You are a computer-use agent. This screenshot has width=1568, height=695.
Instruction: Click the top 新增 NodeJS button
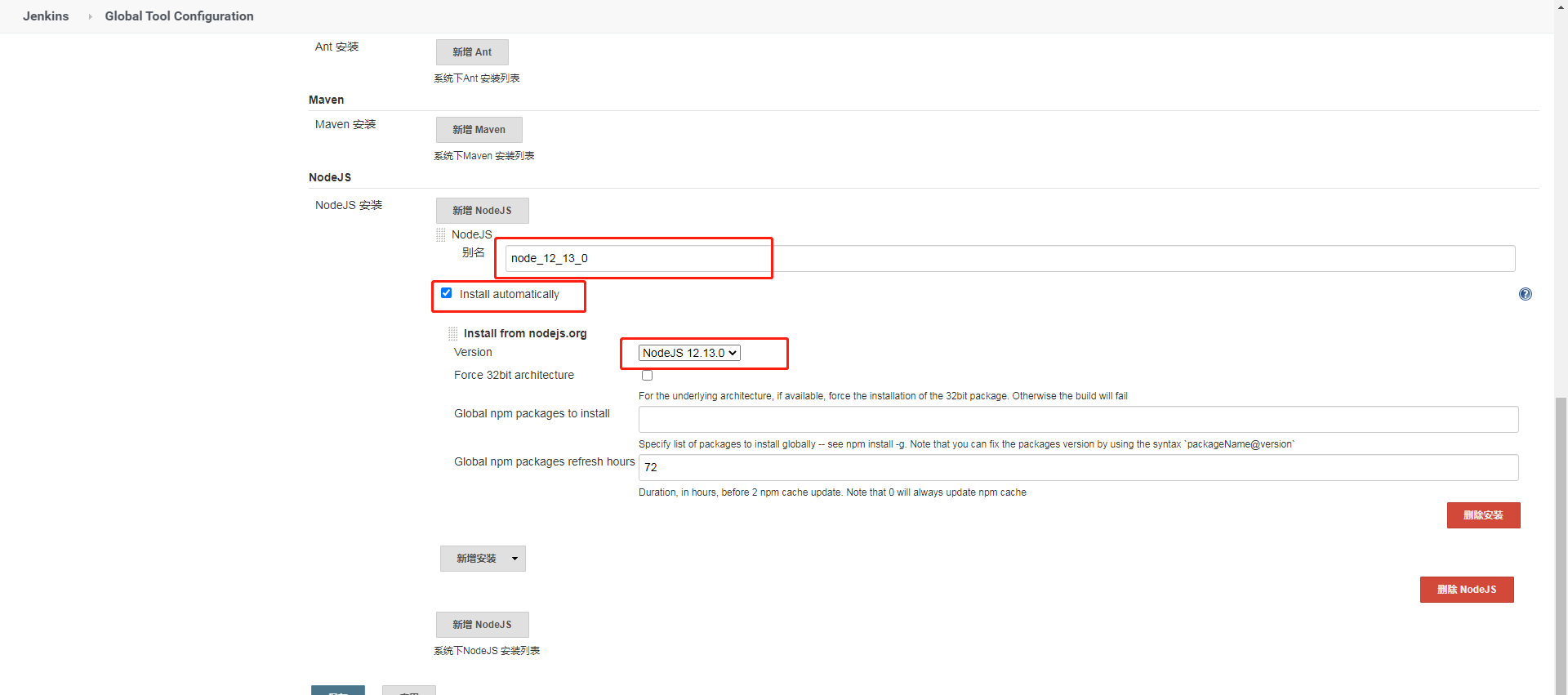tap(482, 211)
